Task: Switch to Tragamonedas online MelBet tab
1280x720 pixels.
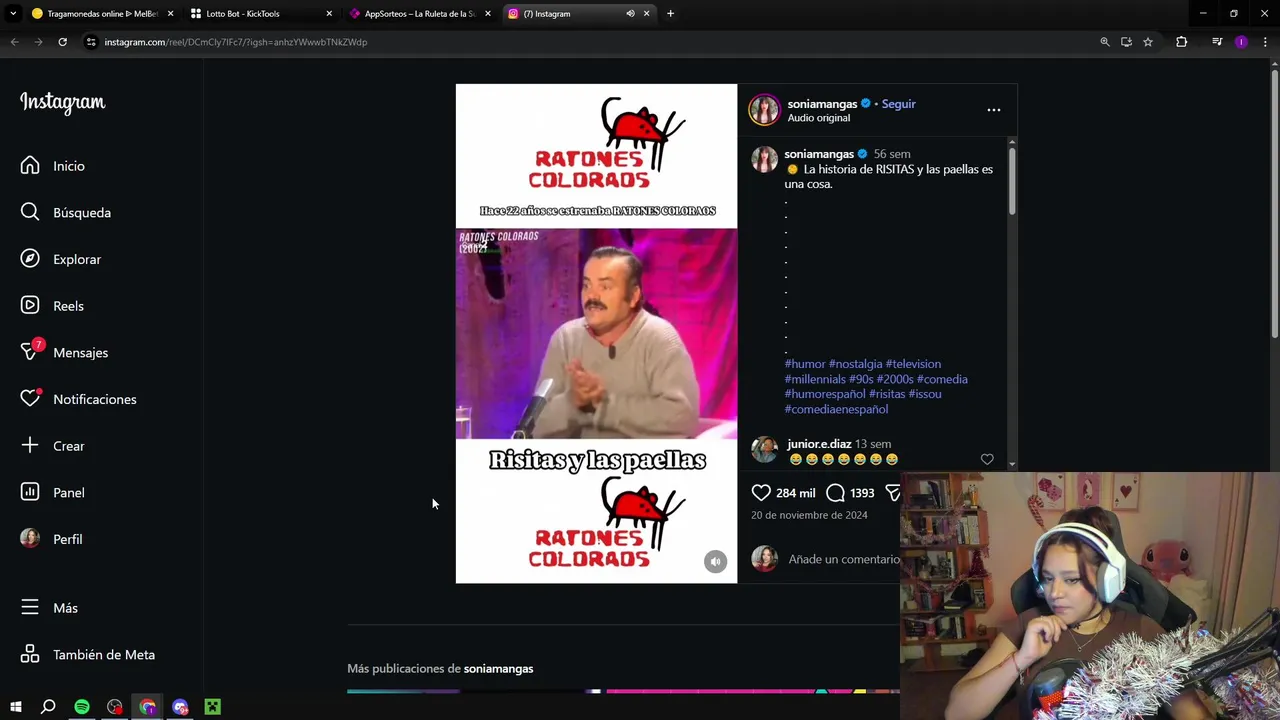Action: (100, 14)
